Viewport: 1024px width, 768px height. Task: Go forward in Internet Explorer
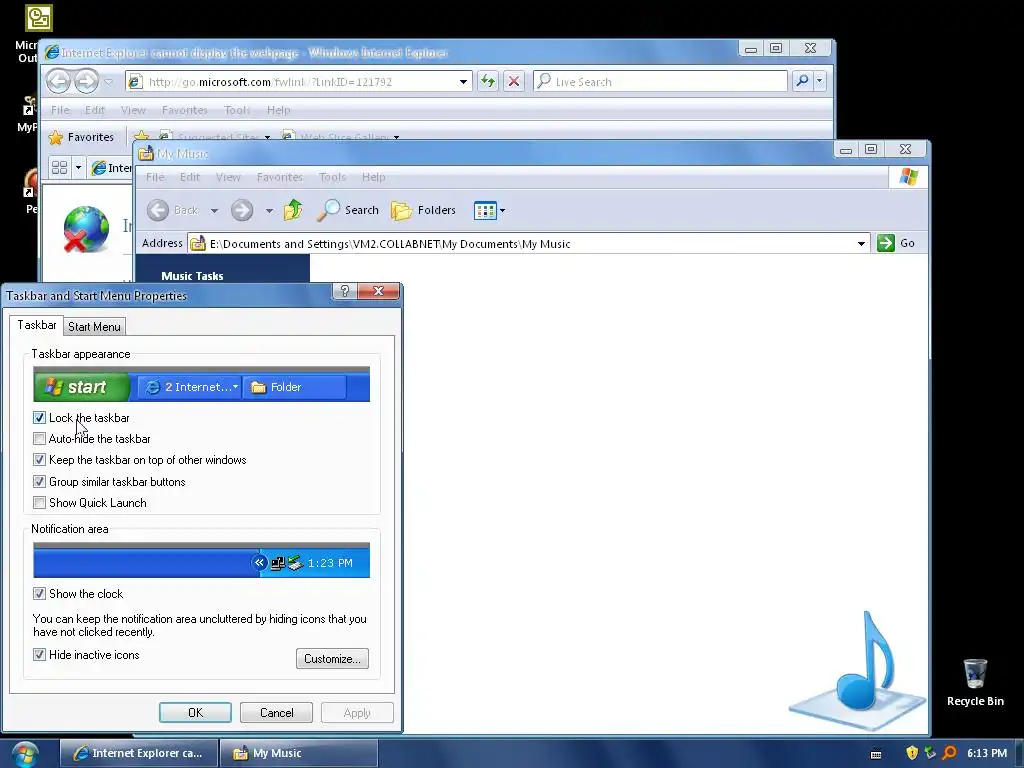[86, 82]
